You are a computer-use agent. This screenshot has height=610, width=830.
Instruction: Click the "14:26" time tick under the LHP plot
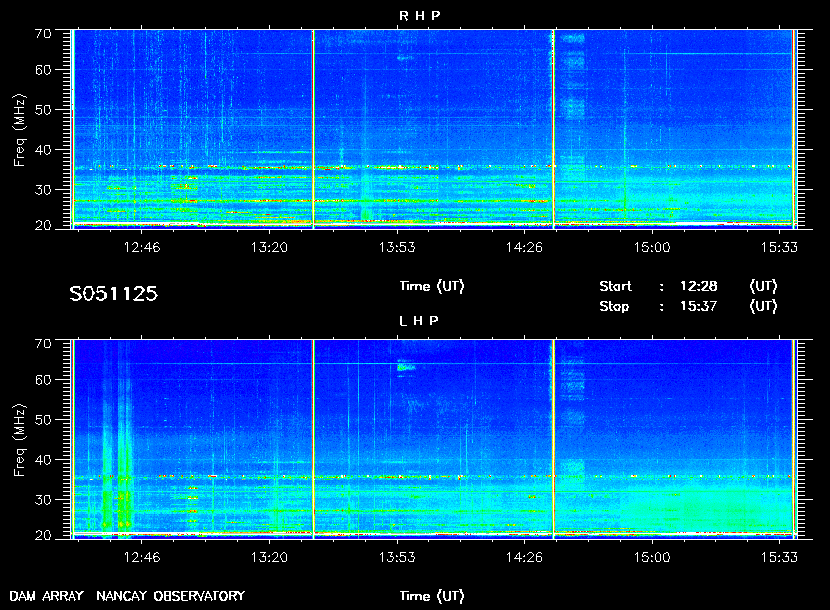click(x=524, y=557)
